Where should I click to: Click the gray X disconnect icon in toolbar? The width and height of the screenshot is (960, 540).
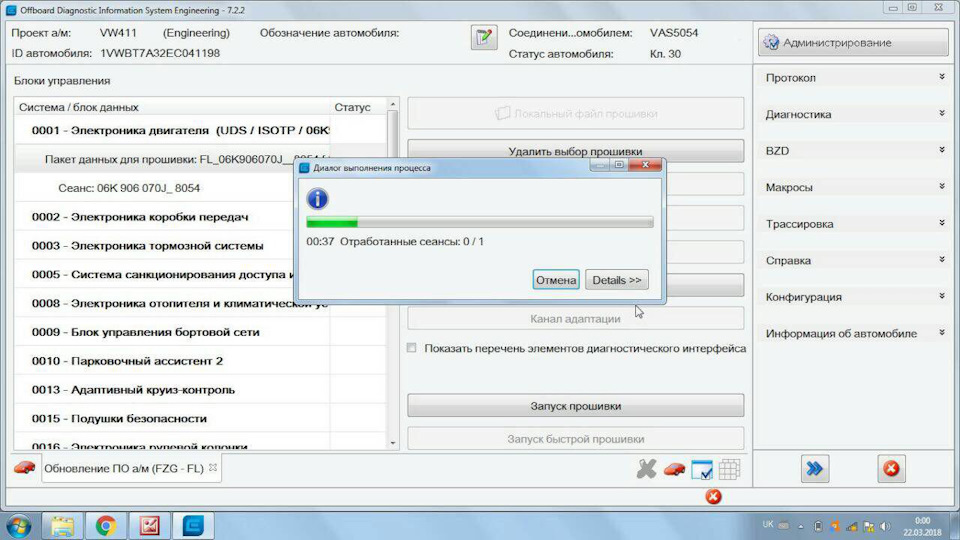(x=646, y=469)
